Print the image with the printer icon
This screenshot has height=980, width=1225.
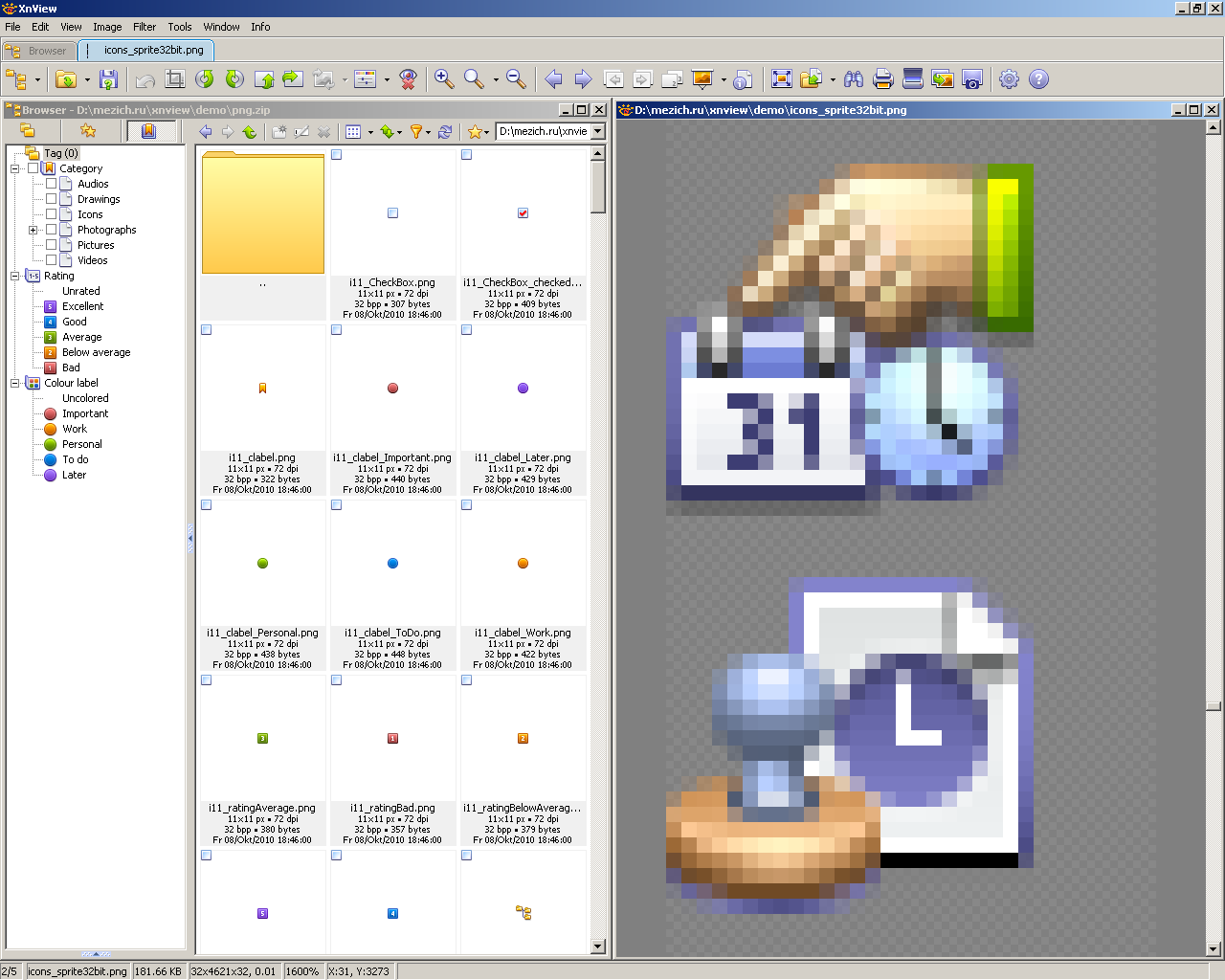tap(883, 79)
